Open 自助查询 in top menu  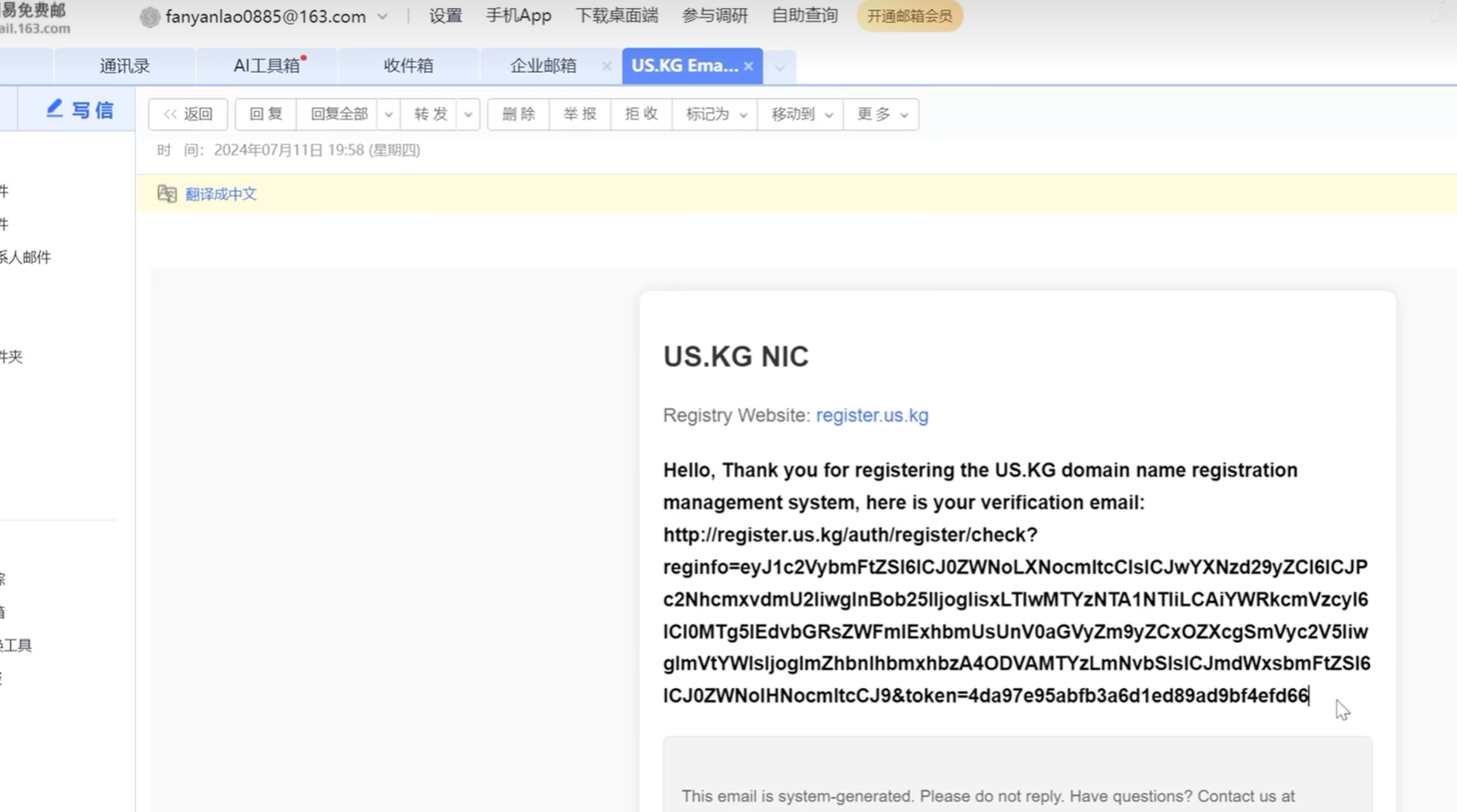(x=805, y=16)
